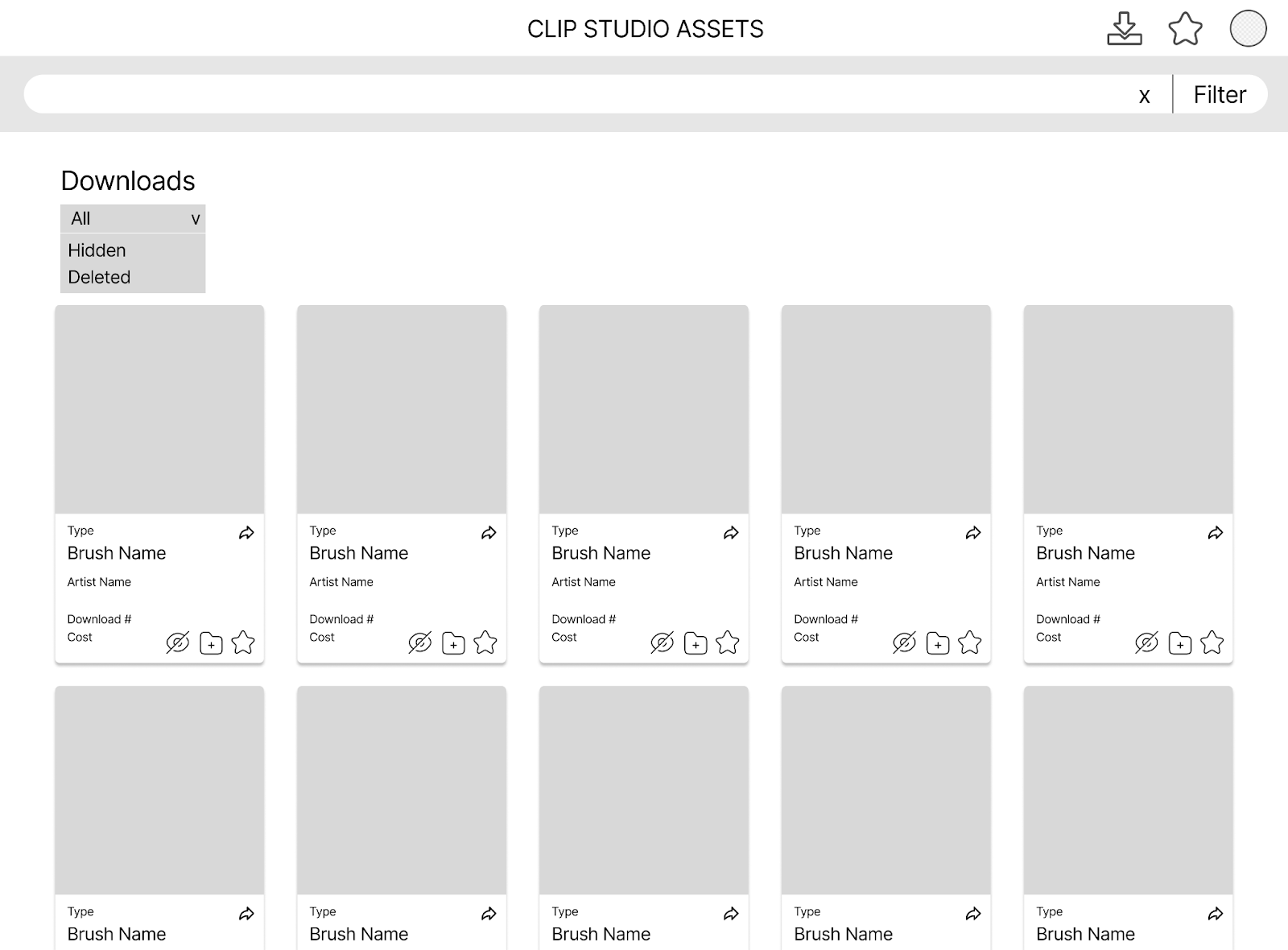Hide the fourth top-row brush card
The width and height of the screenshot is (1288, 950).
[905, 642]
